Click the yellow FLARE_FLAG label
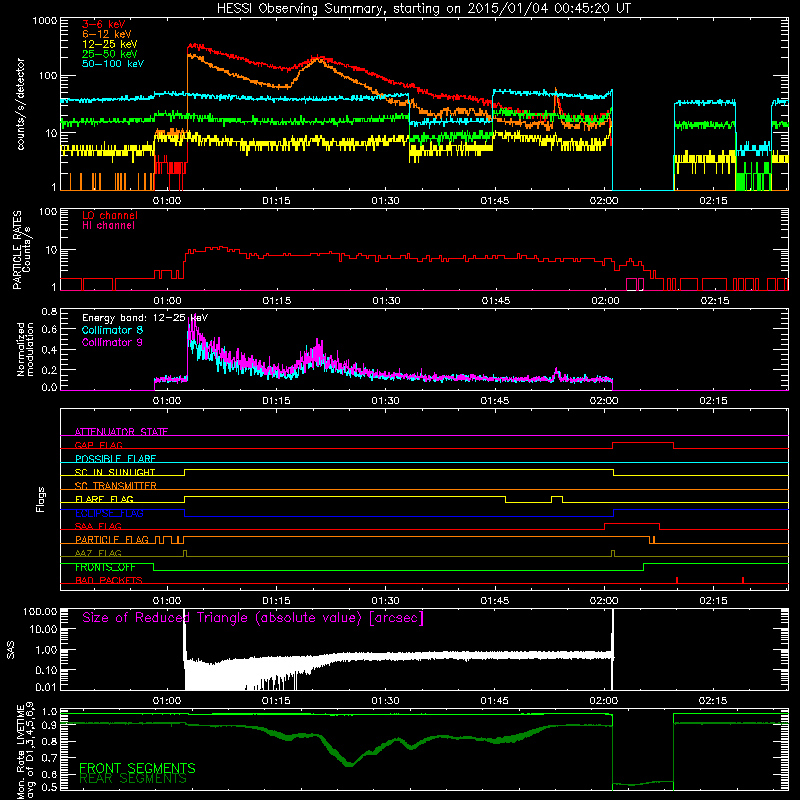 pos(104,499)
